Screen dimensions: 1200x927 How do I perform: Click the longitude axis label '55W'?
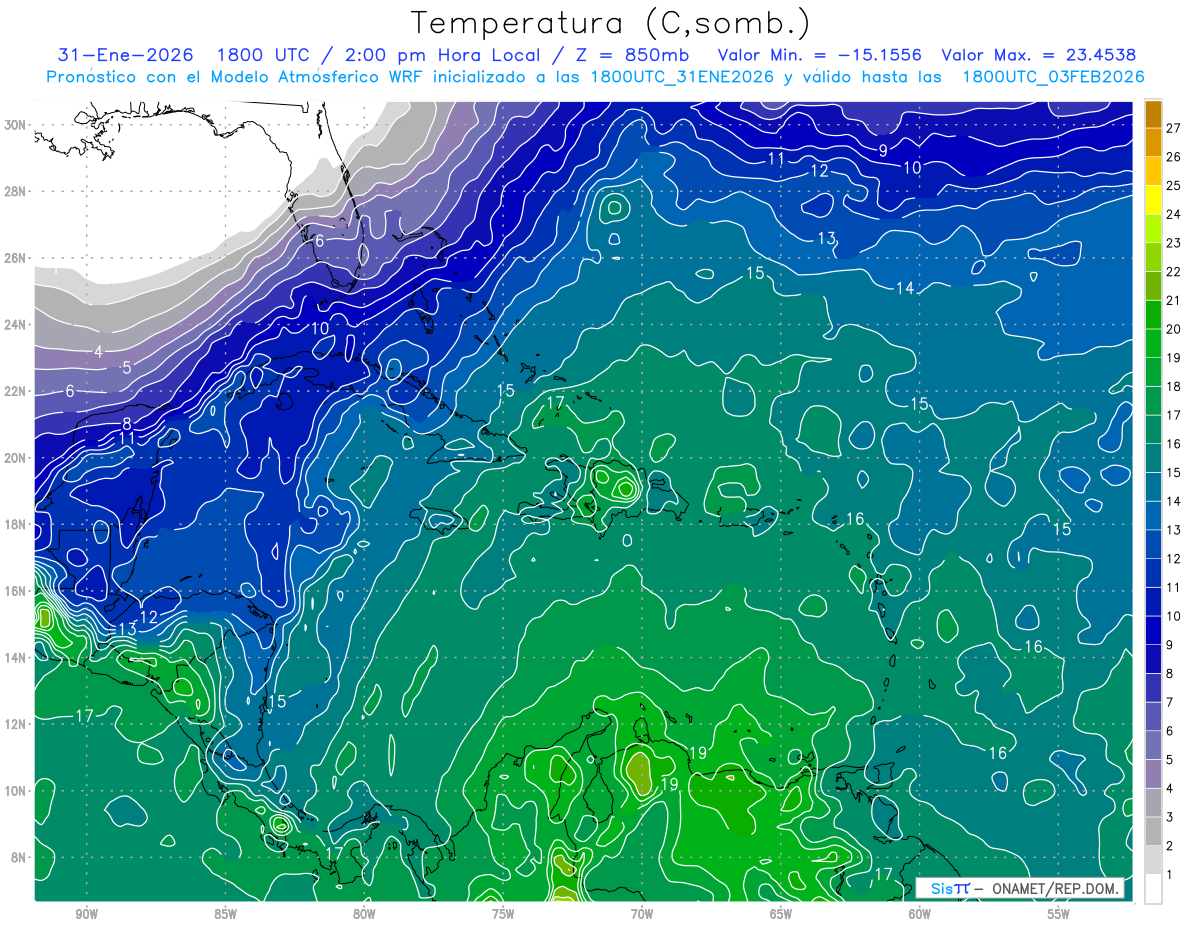[1059, 914]
